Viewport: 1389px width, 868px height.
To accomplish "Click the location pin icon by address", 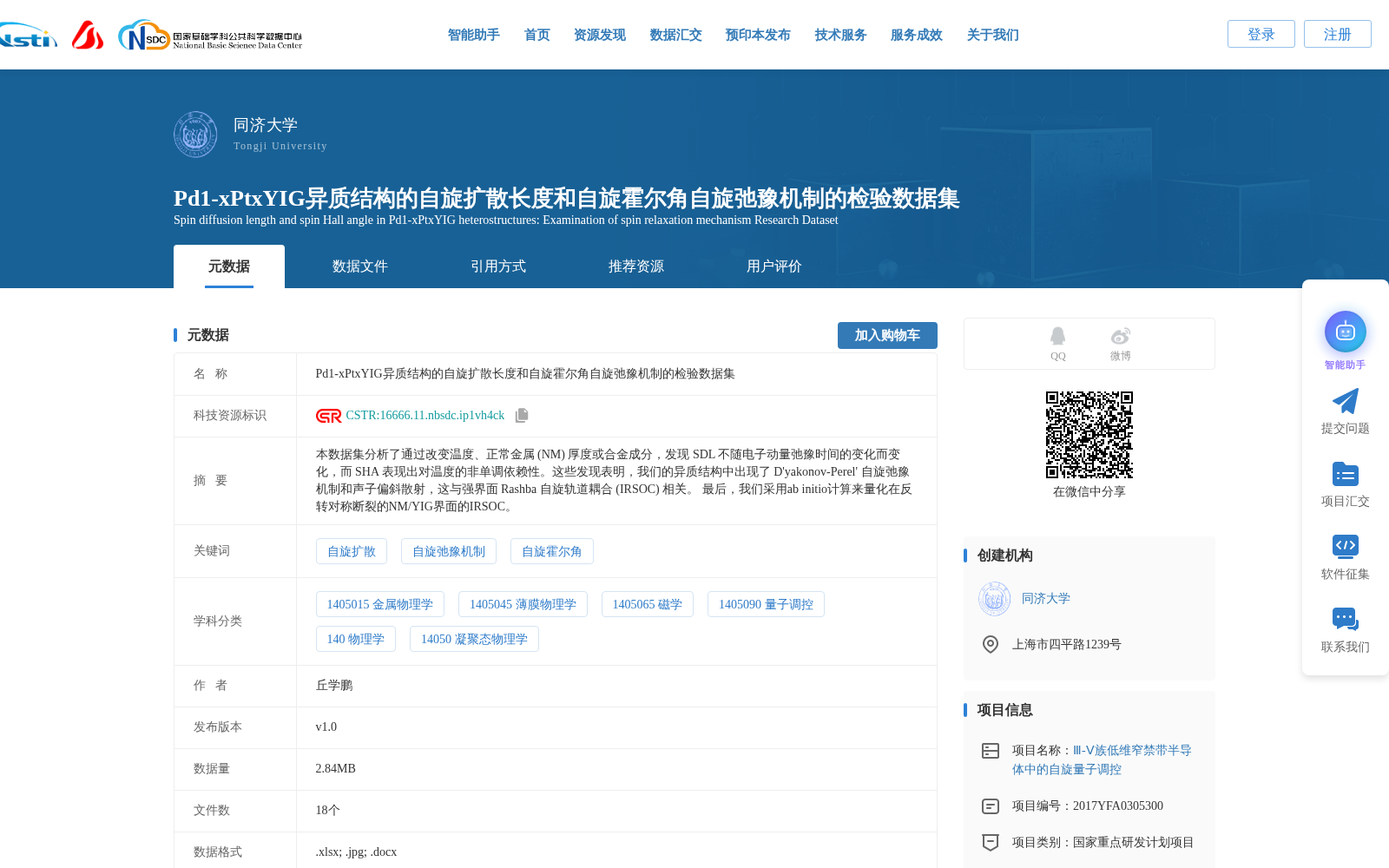I will [991, 644].
